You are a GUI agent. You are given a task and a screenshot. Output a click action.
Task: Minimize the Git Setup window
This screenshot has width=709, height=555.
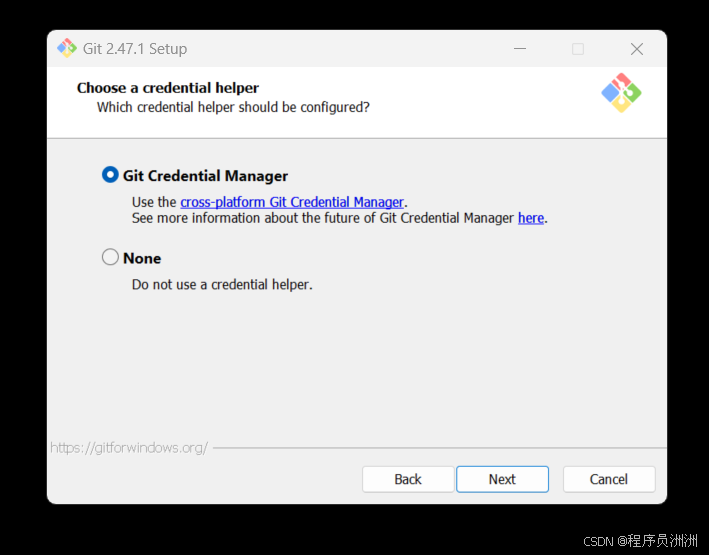tap(520, 48)
